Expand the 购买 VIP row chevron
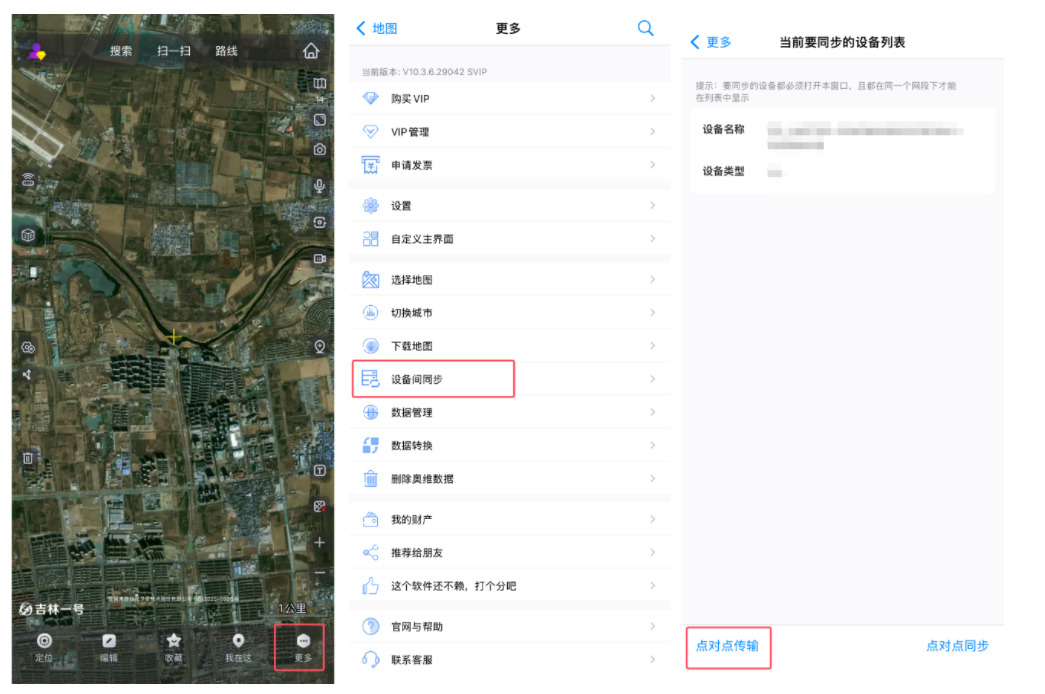1045x694 pixels. coord(652,98)
